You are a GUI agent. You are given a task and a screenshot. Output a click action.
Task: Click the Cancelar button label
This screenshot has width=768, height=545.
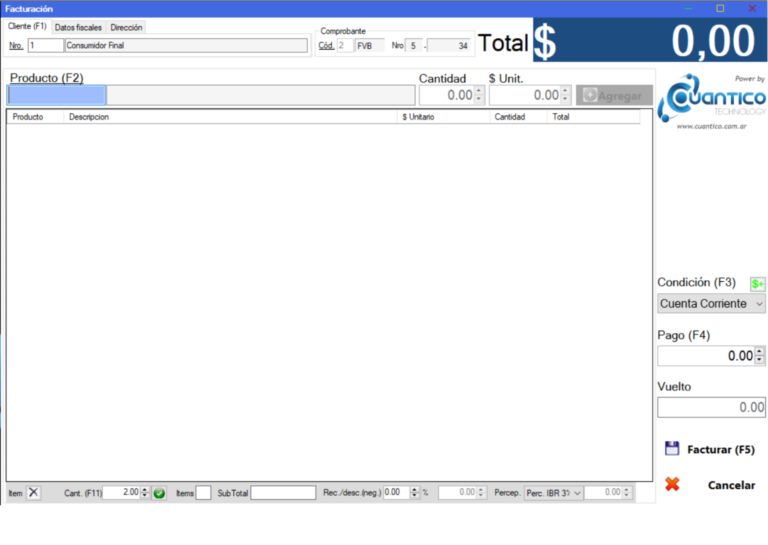click(x=731, y=485)
